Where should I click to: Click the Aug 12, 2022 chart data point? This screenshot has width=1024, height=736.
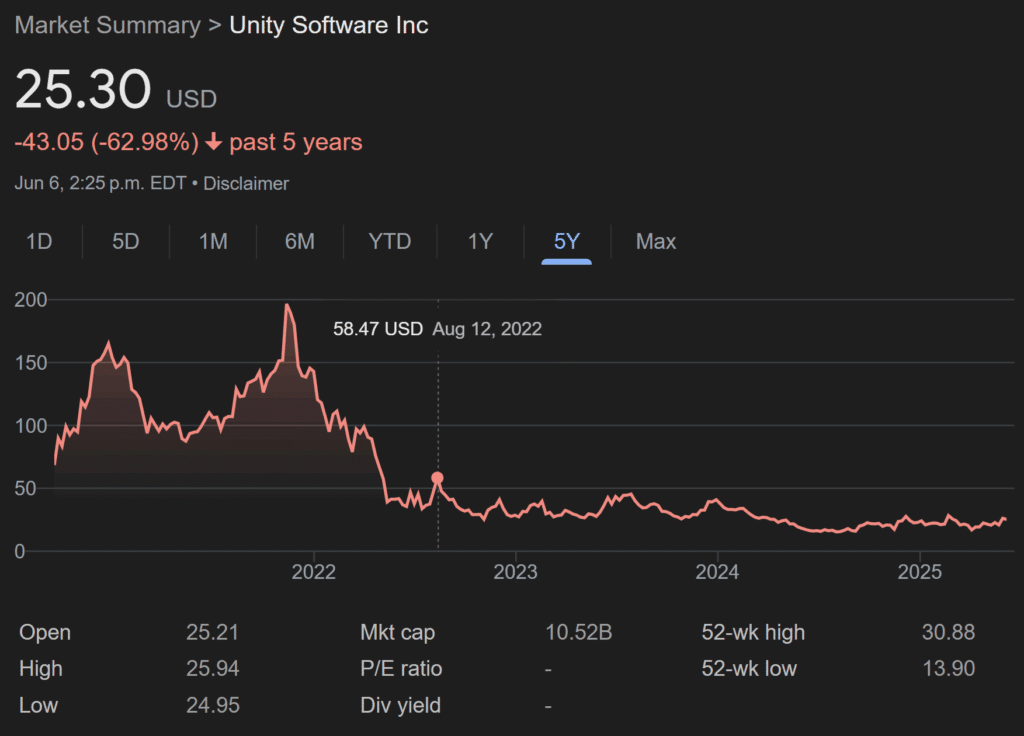pos(438,478)
